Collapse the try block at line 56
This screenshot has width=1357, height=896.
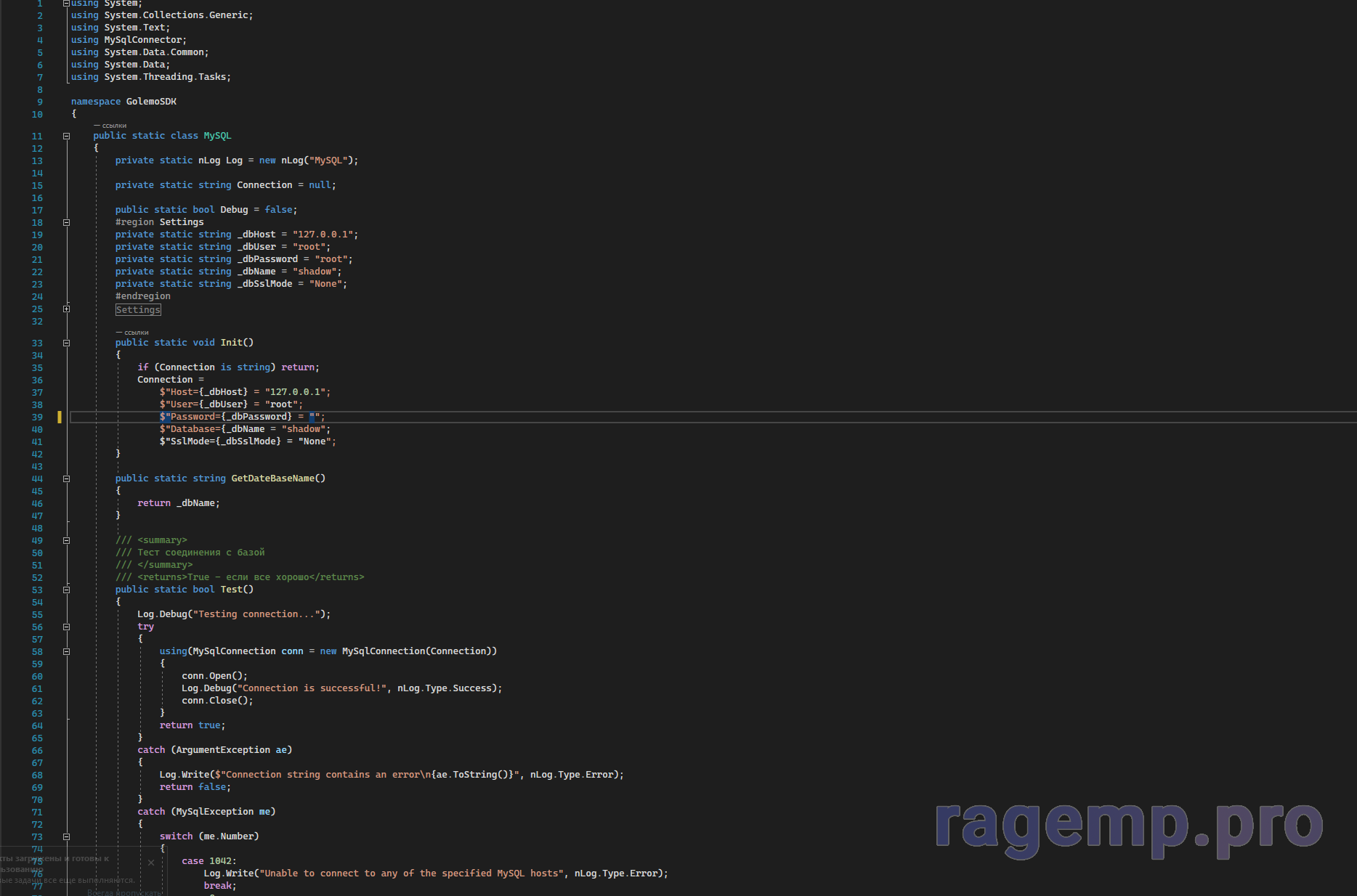coord(66,627)
